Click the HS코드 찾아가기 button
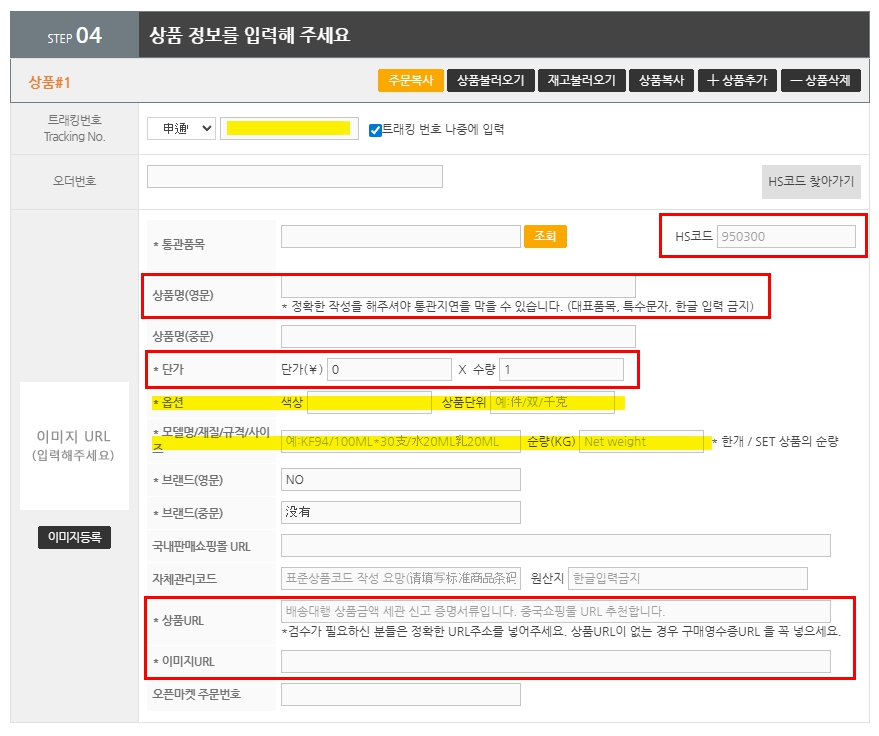 click(810, 181)
